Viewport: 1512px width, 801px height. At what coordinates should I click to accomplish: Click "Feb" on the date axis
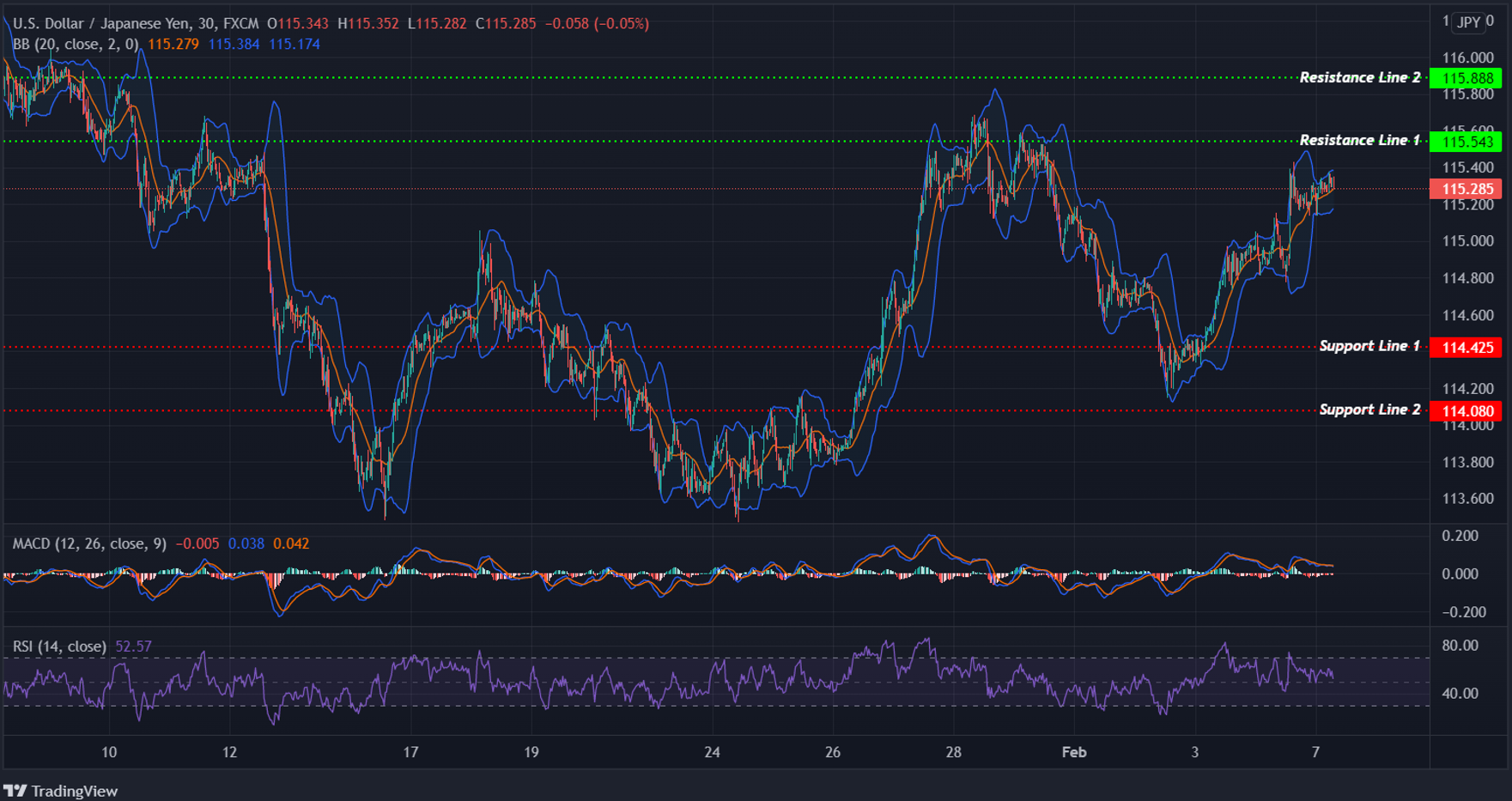(x=1073, y=753)
